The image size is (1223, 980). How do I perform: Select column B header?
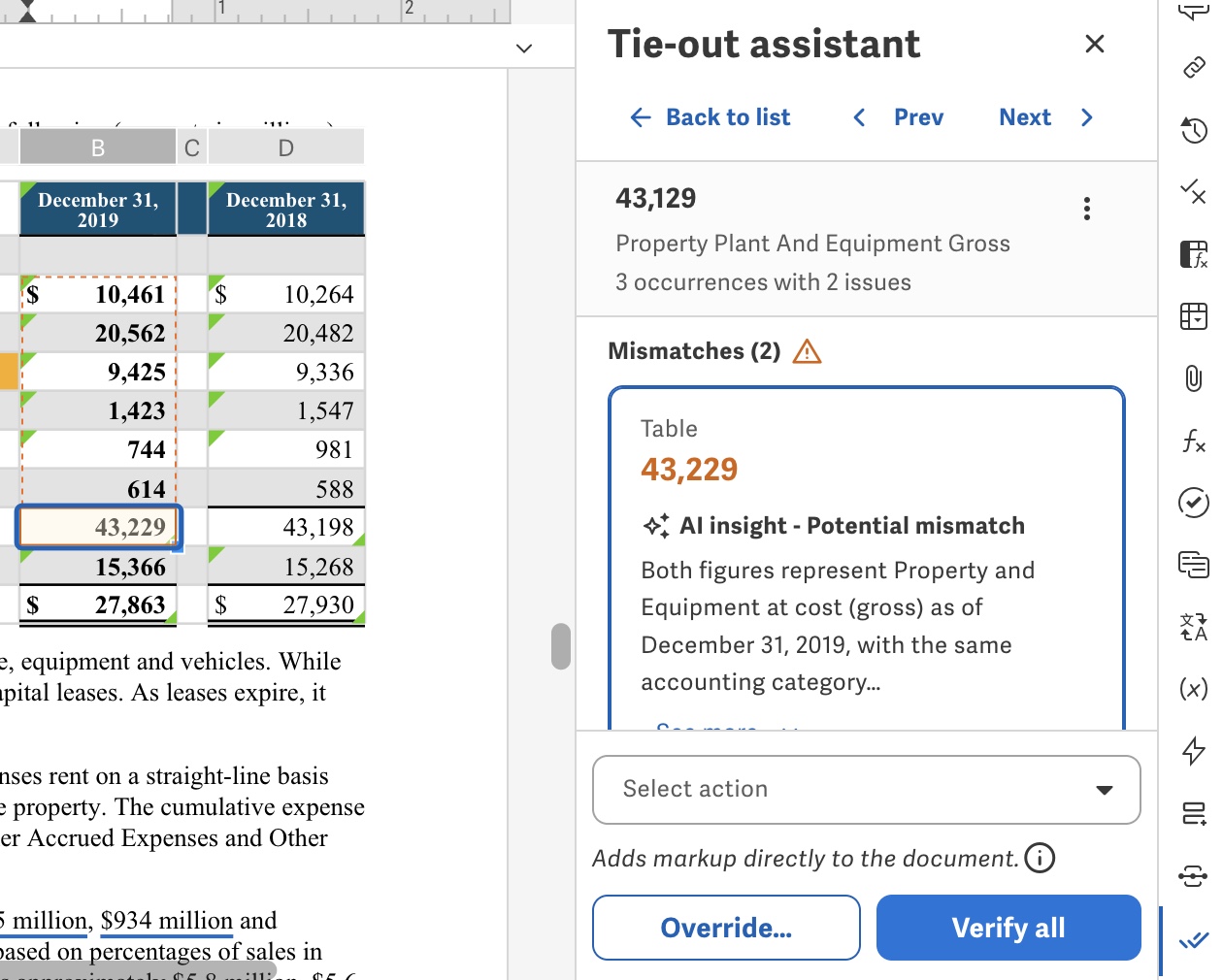click(x=98, y=147)
